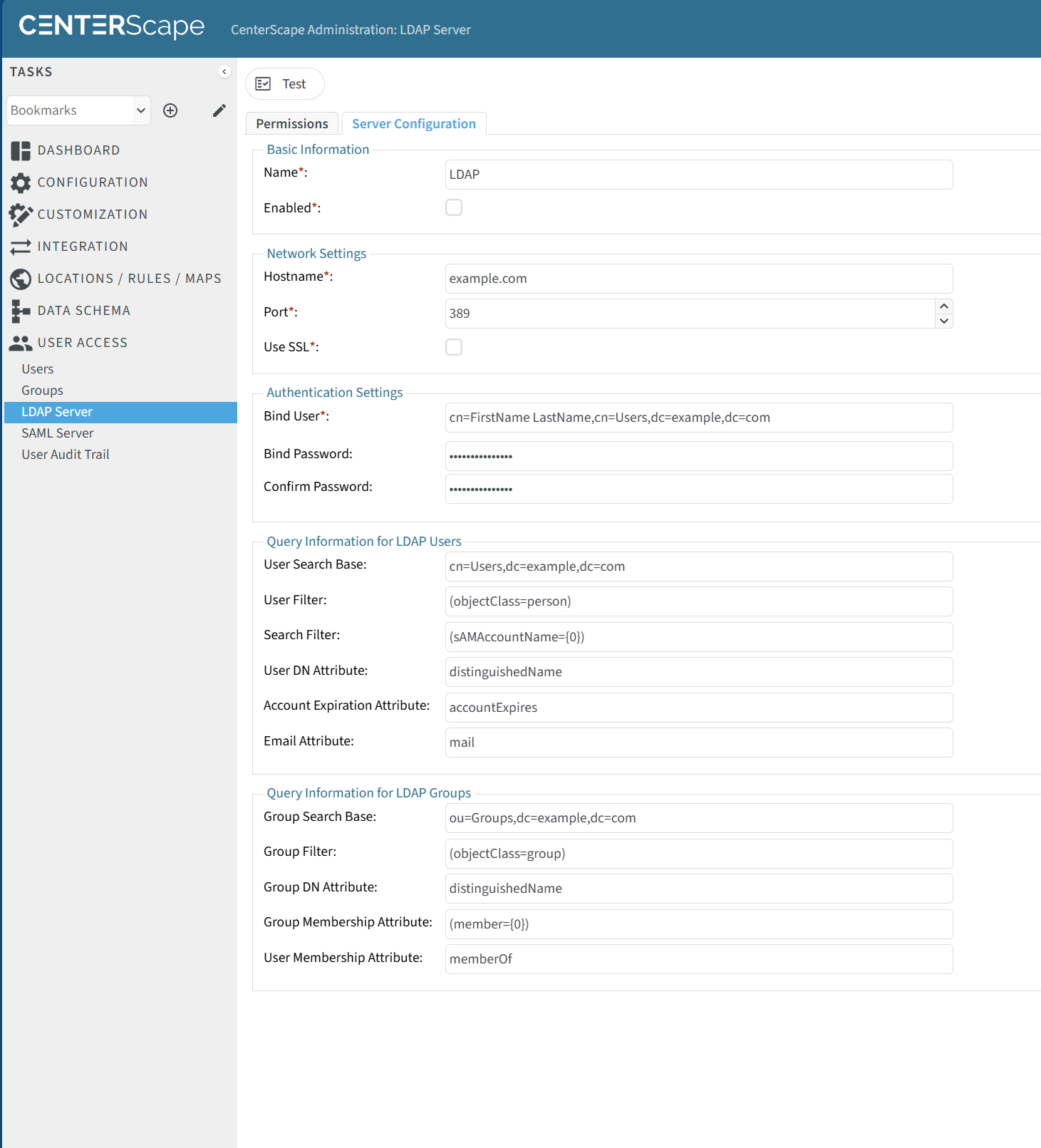Click into the Hostname input field
The width and height of the screenshot is (1041, 1148).
[x=698, y=279]
